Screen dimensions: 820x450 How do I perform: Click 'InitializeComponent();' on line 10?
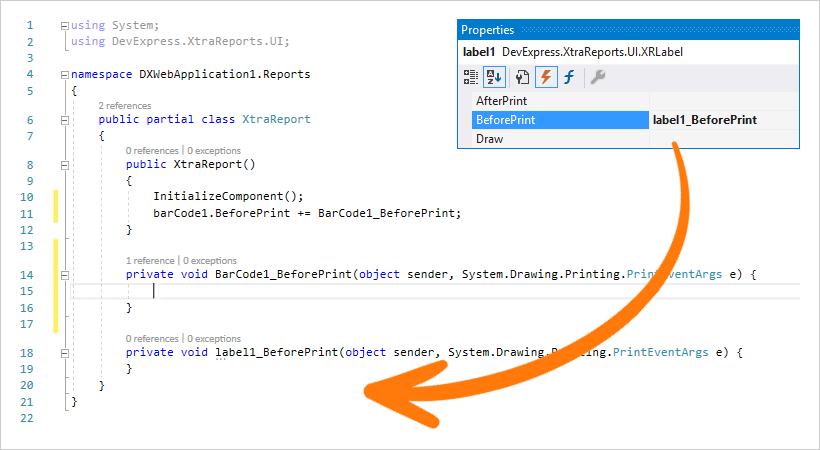click(228, 196)
